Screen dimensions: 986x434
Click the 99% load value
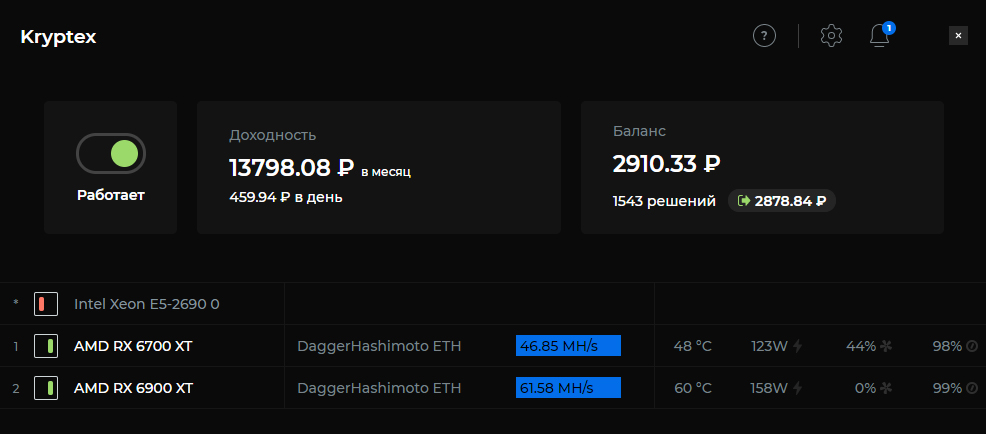pos(947,388)
